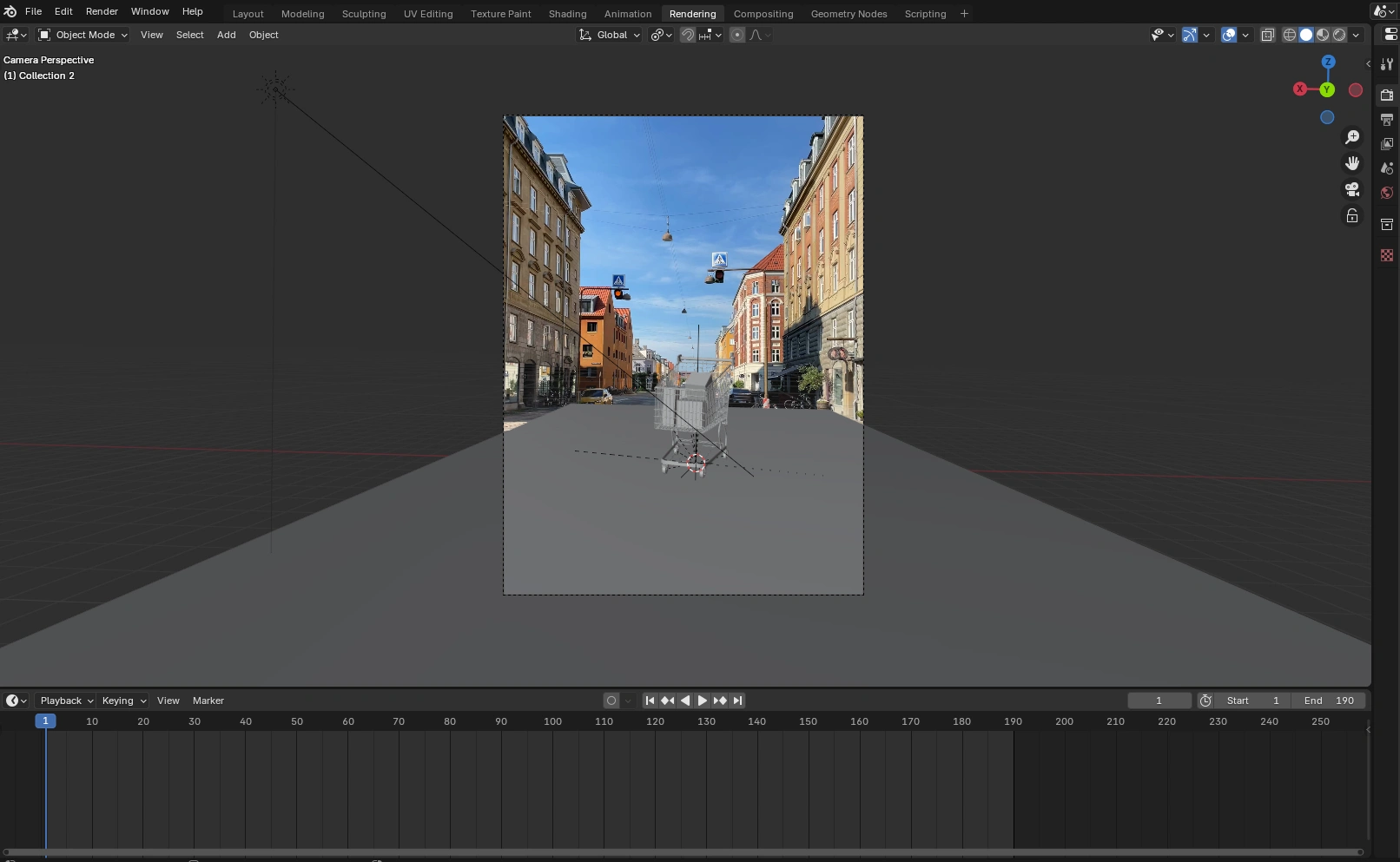
Task: Open the Texture properties checker icon
Action: coord(1387,255)
